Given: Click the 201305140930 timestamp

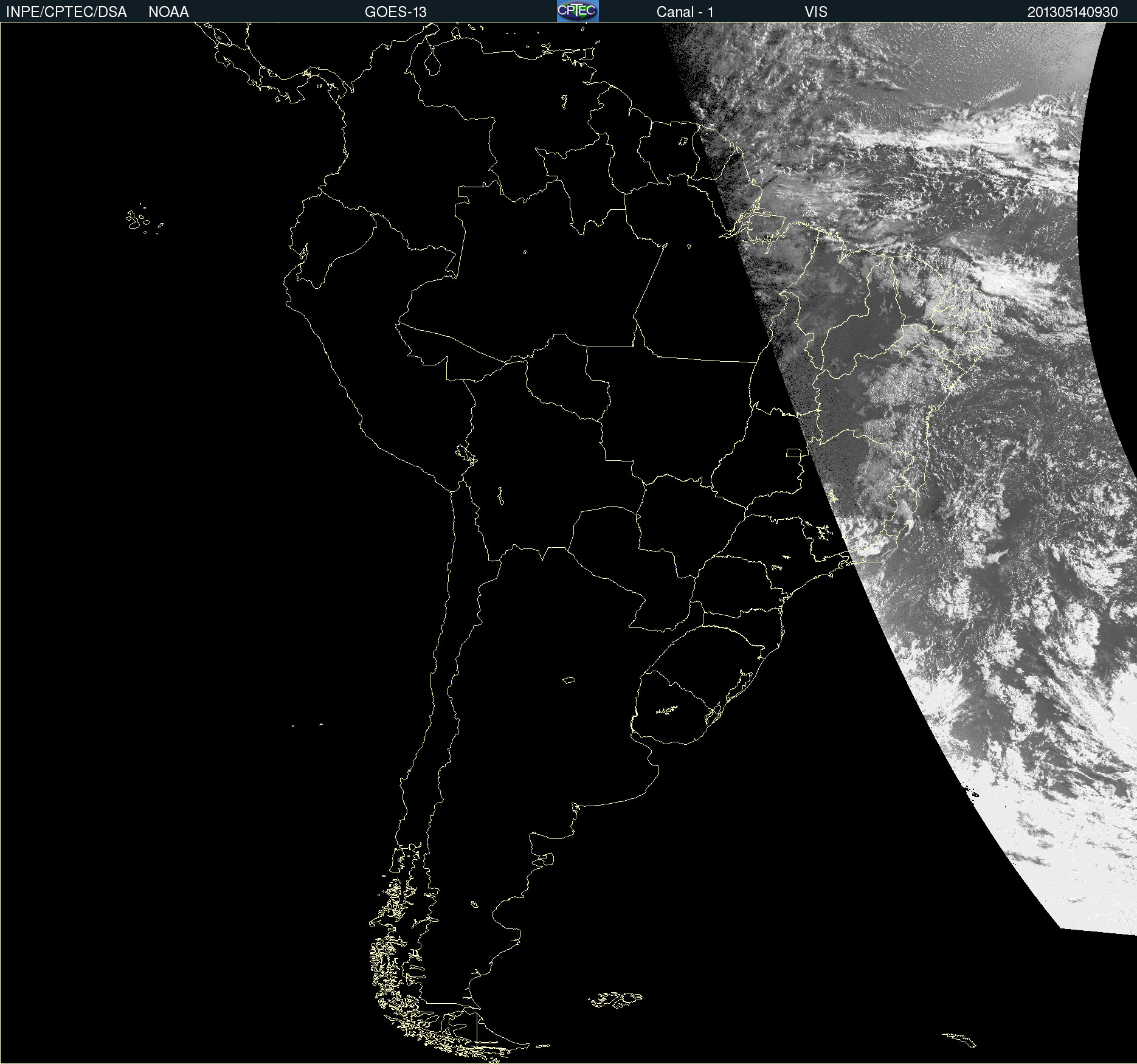Looking at the screenshot, I should [x=1073, y=12].
